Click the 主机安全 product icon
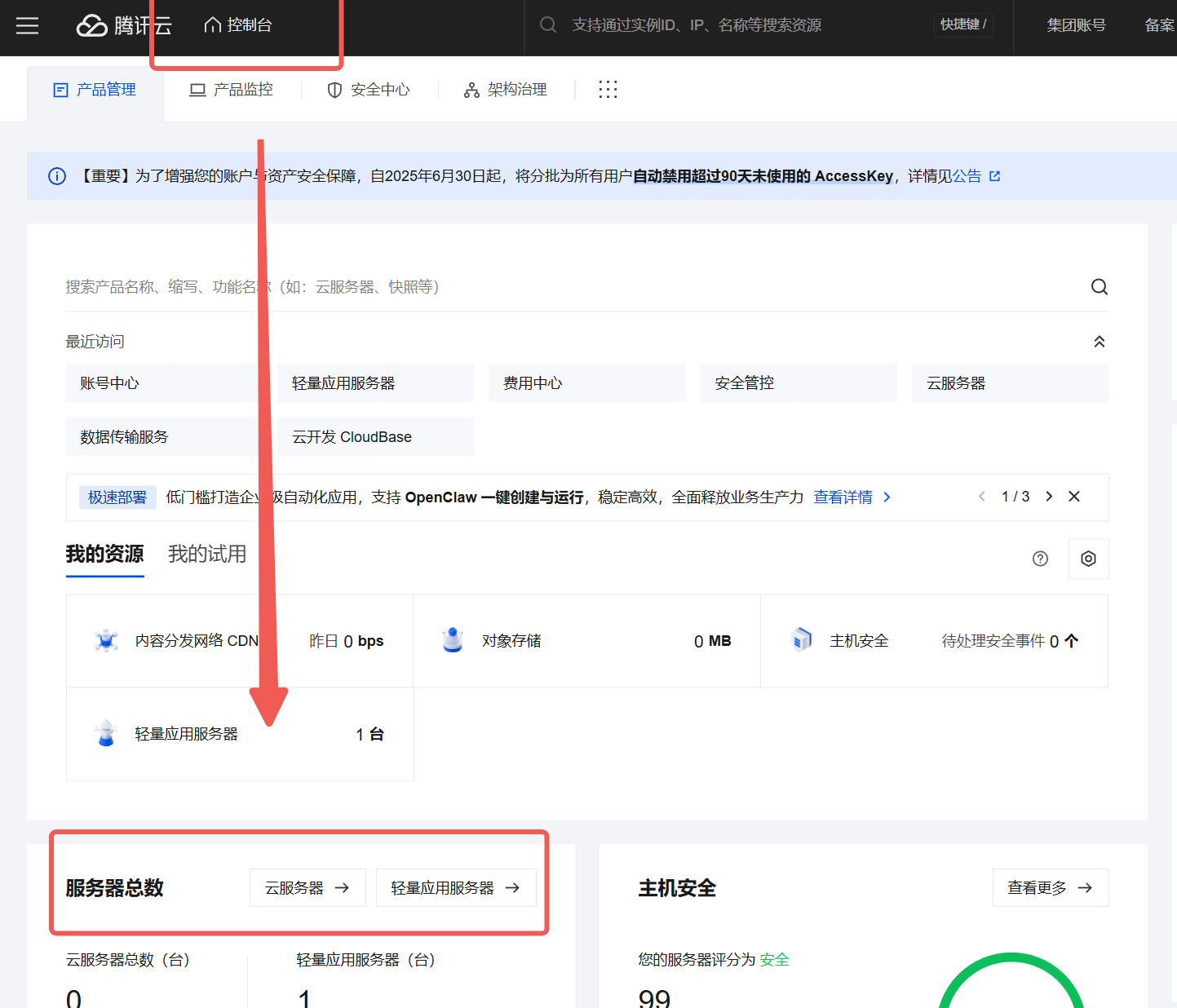The height and width of the screenshot is (1008, 1177). tap(801, 640)
